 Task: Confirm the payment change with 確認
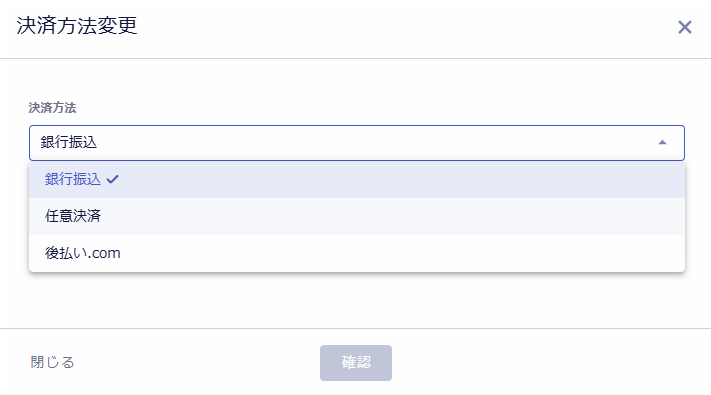coord(356,363)
